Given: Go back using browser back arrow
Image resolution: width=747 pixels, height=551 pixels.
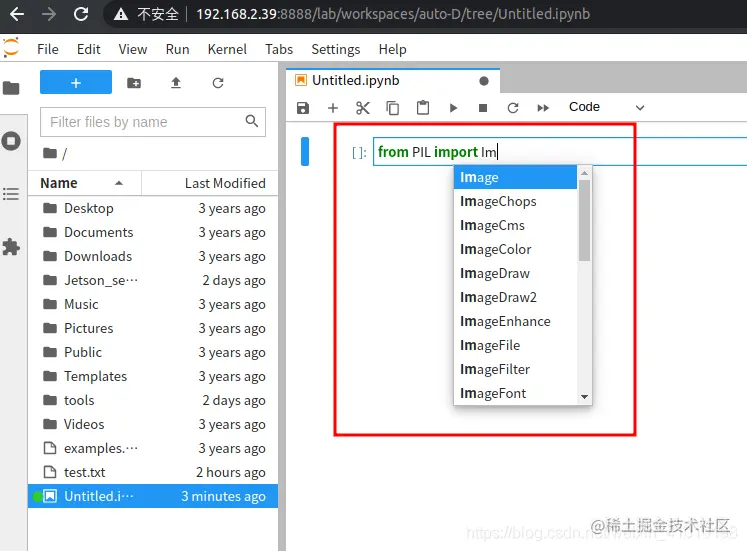Looking at the screenshot, I should (x=17, y=14).
